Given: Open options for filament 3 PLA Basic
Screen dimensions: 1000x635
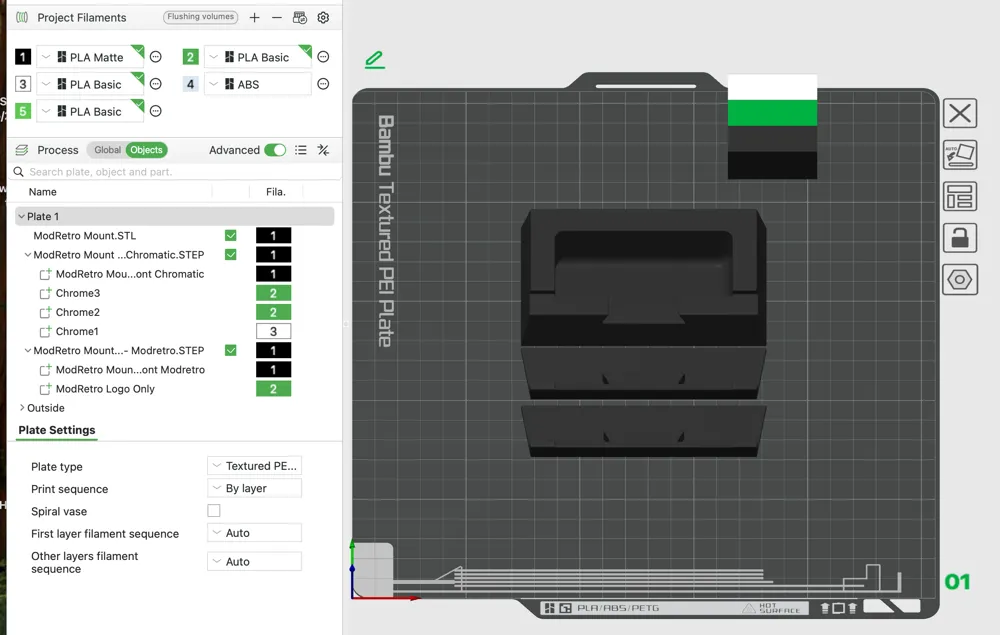Looking at the screenshot, I should pyautogui.click(x=156, y=84).
